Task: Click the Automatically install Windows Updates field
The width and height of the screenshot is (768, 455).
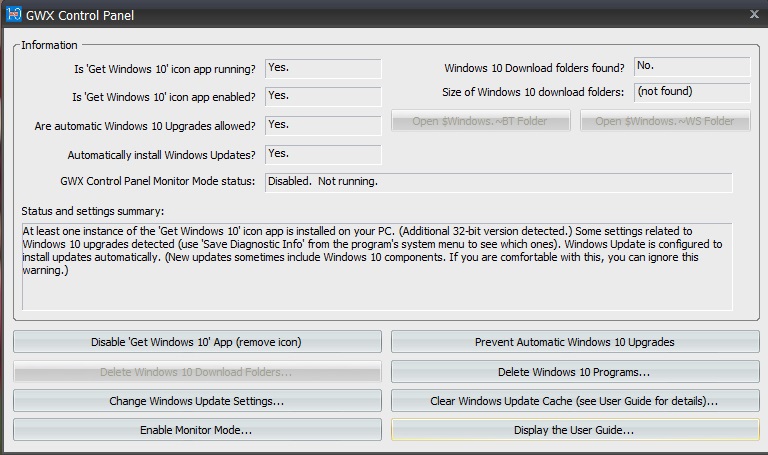Action: [x=322, y=154]
